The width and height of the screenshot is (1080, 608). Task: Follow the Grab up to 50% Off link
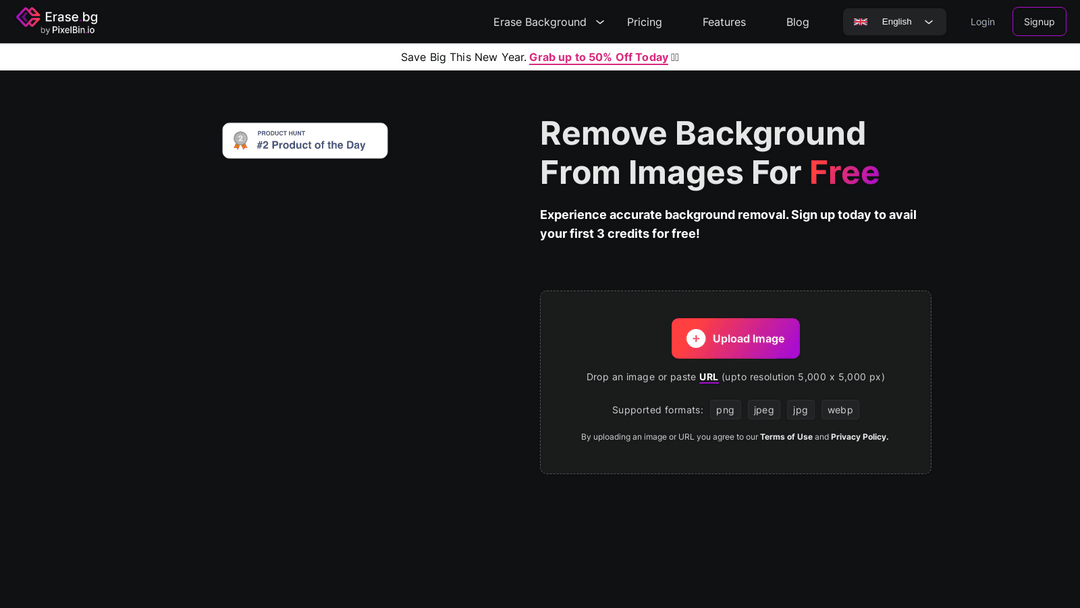coord(598,57)
